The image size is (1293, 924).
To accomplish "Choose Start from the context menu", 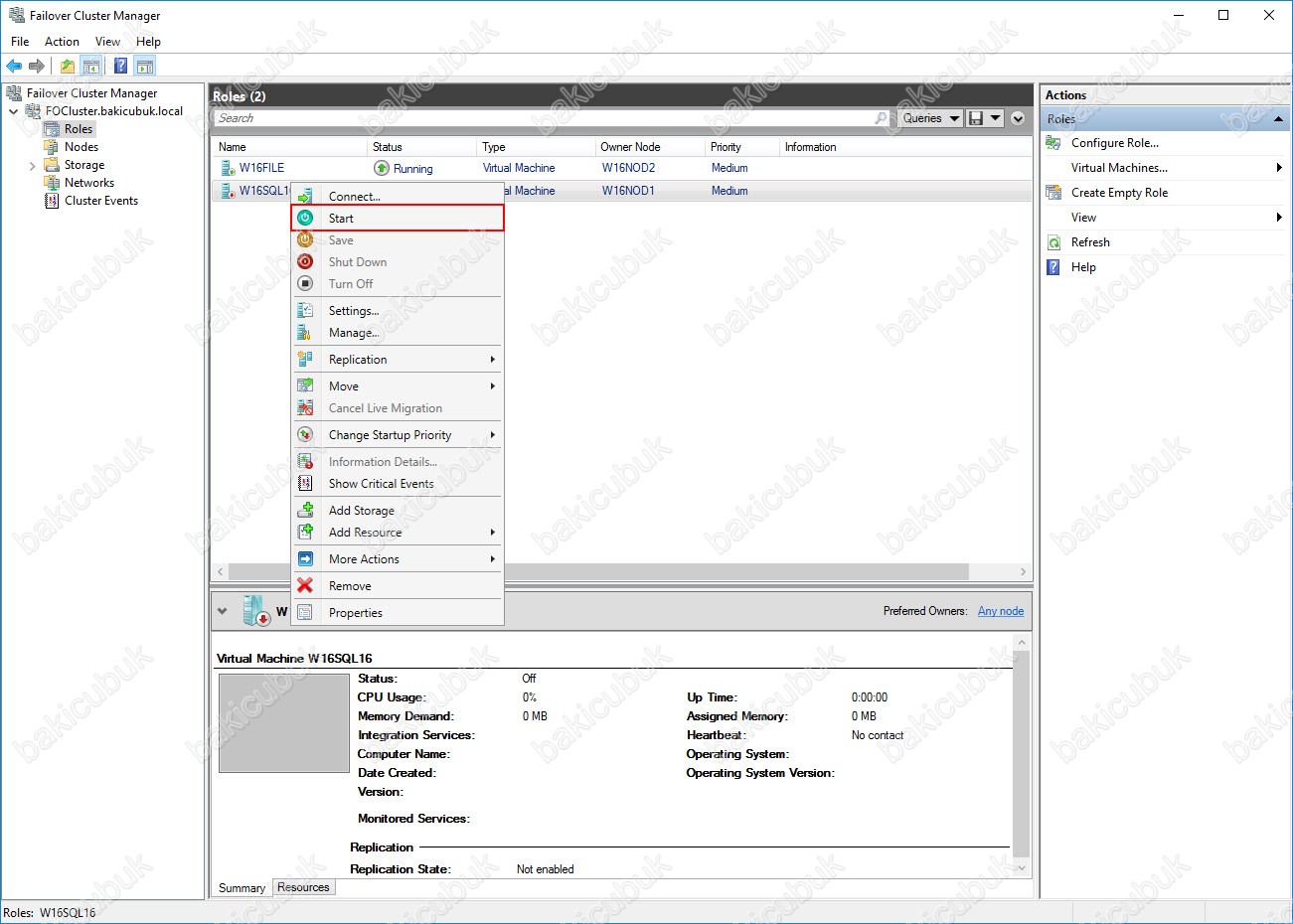I will pyautogui.click(x=398, y=218).
